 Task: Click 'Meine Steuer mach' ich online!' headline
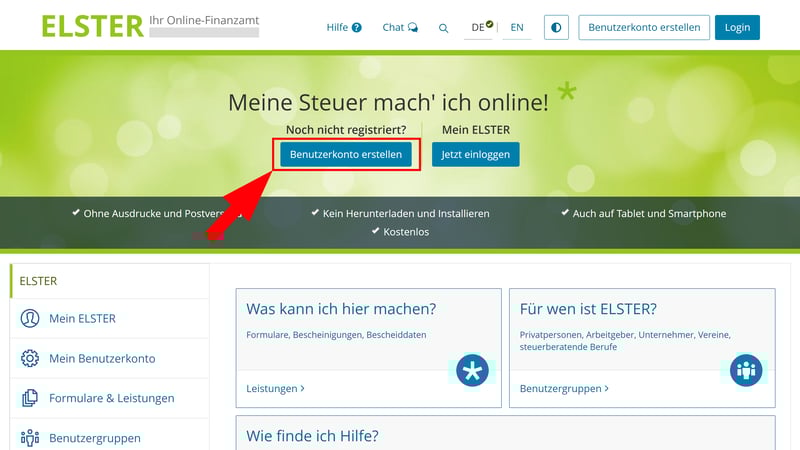[388, 103]
